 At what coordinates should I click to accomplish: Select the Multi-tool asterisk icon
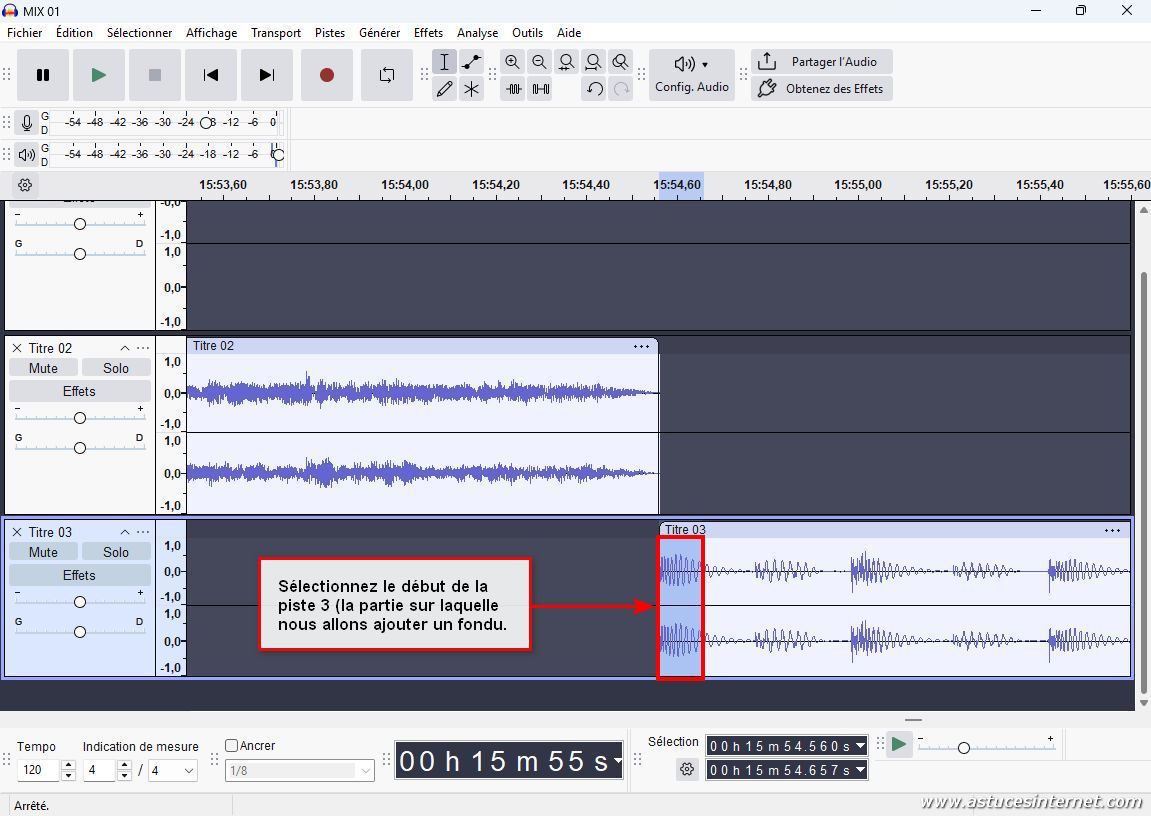471,89
